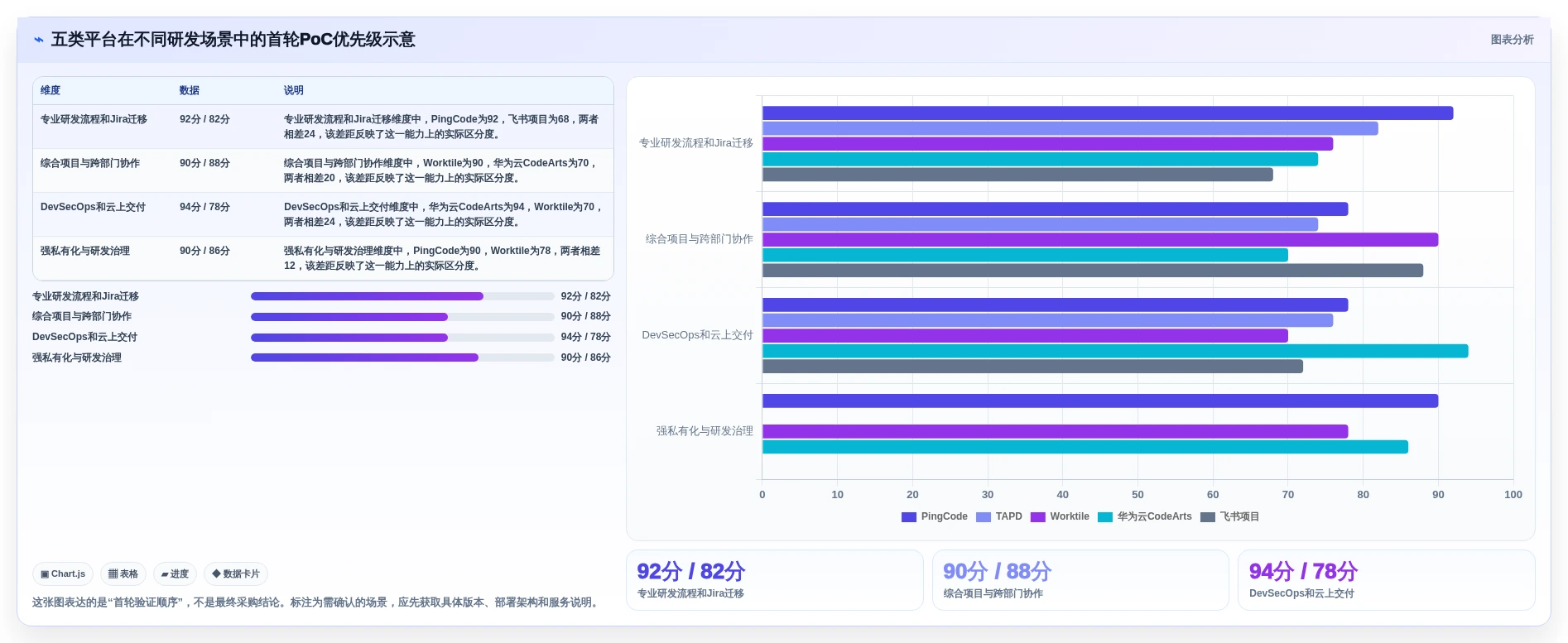Click the description mentioning PingCode为92
The image size is (1568, 643).
click(x=441, y=127)
